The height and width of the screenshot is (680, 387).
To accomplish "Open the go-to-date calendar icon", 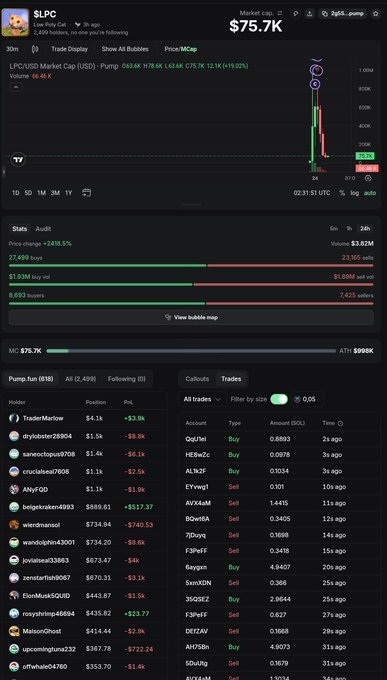I will pyautogui.click(x=86, y=193).
